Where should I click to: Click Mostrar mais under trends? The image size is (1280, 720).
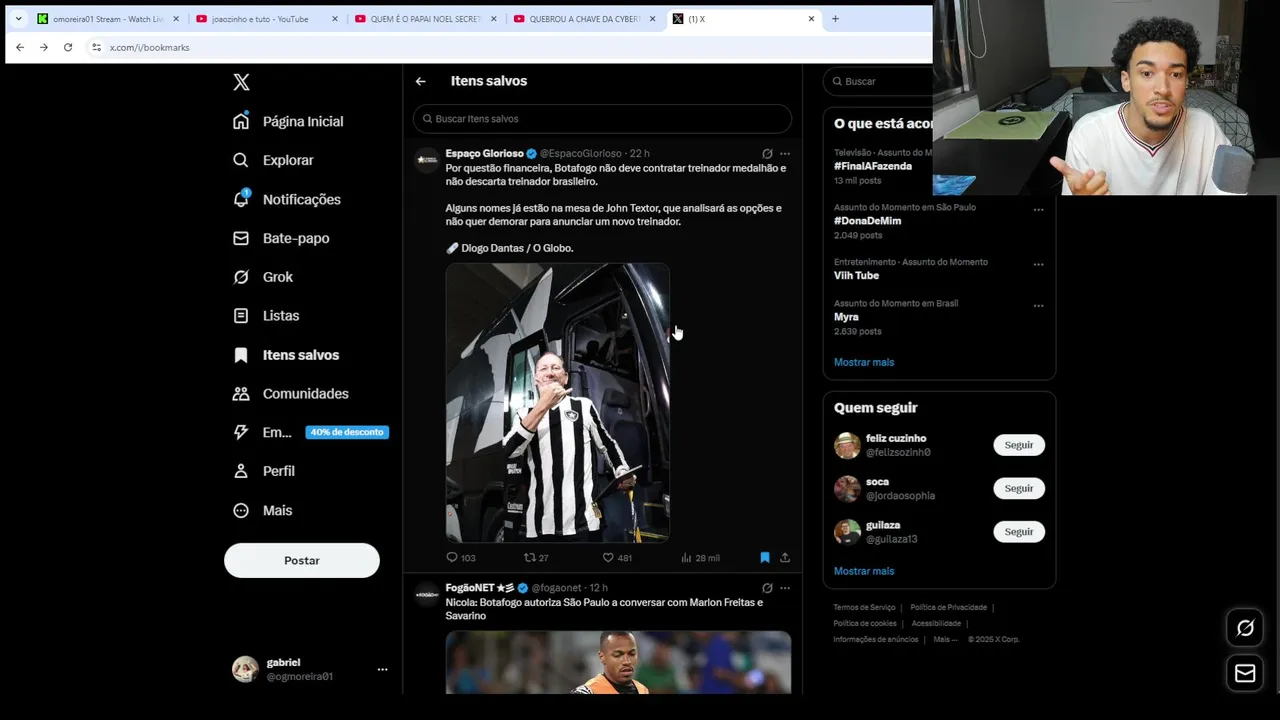pos(864,362)
